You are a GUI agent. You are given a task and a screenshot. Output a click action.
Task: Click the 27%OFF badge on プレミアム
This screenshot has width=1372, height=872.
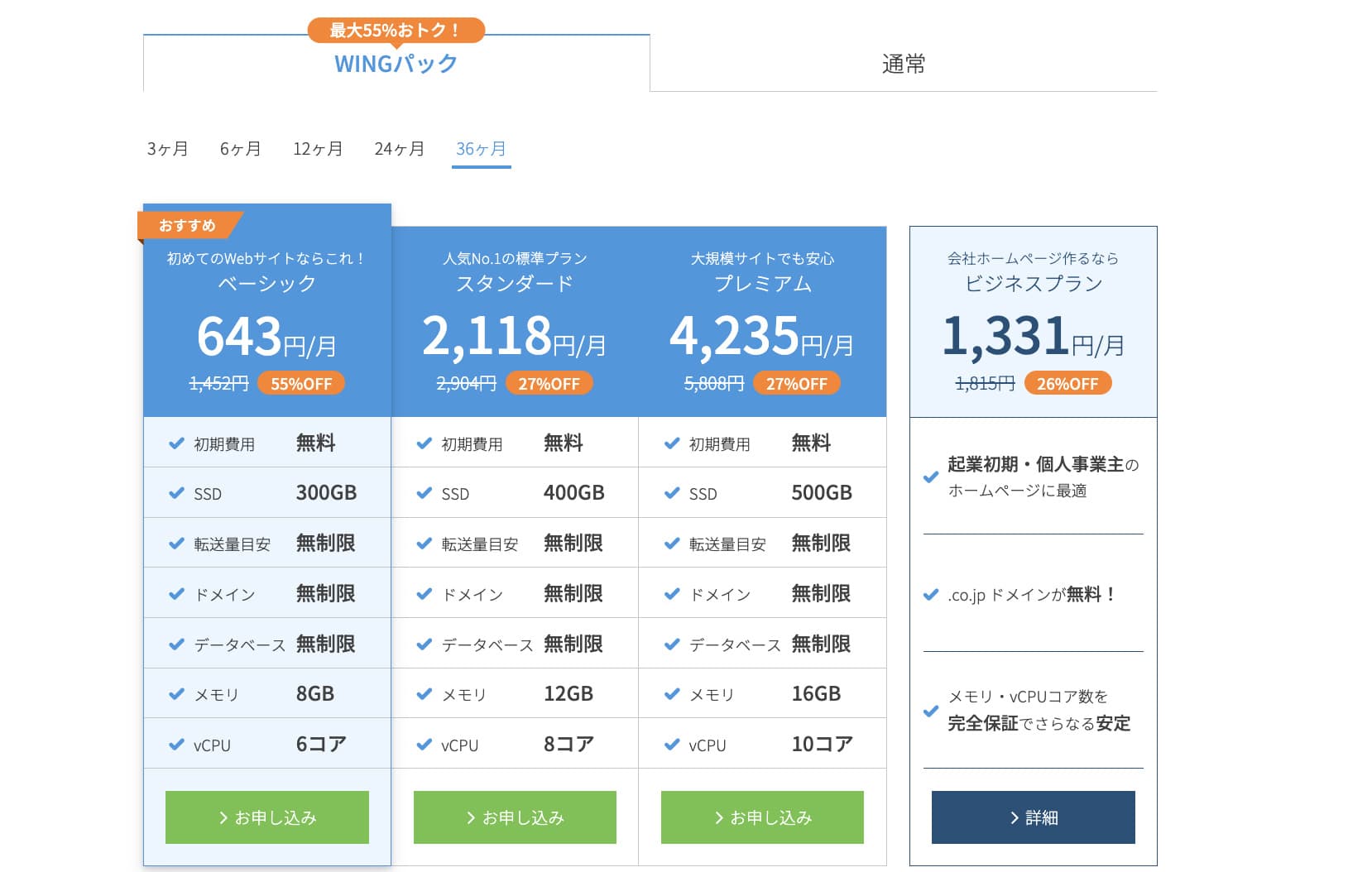796,384
